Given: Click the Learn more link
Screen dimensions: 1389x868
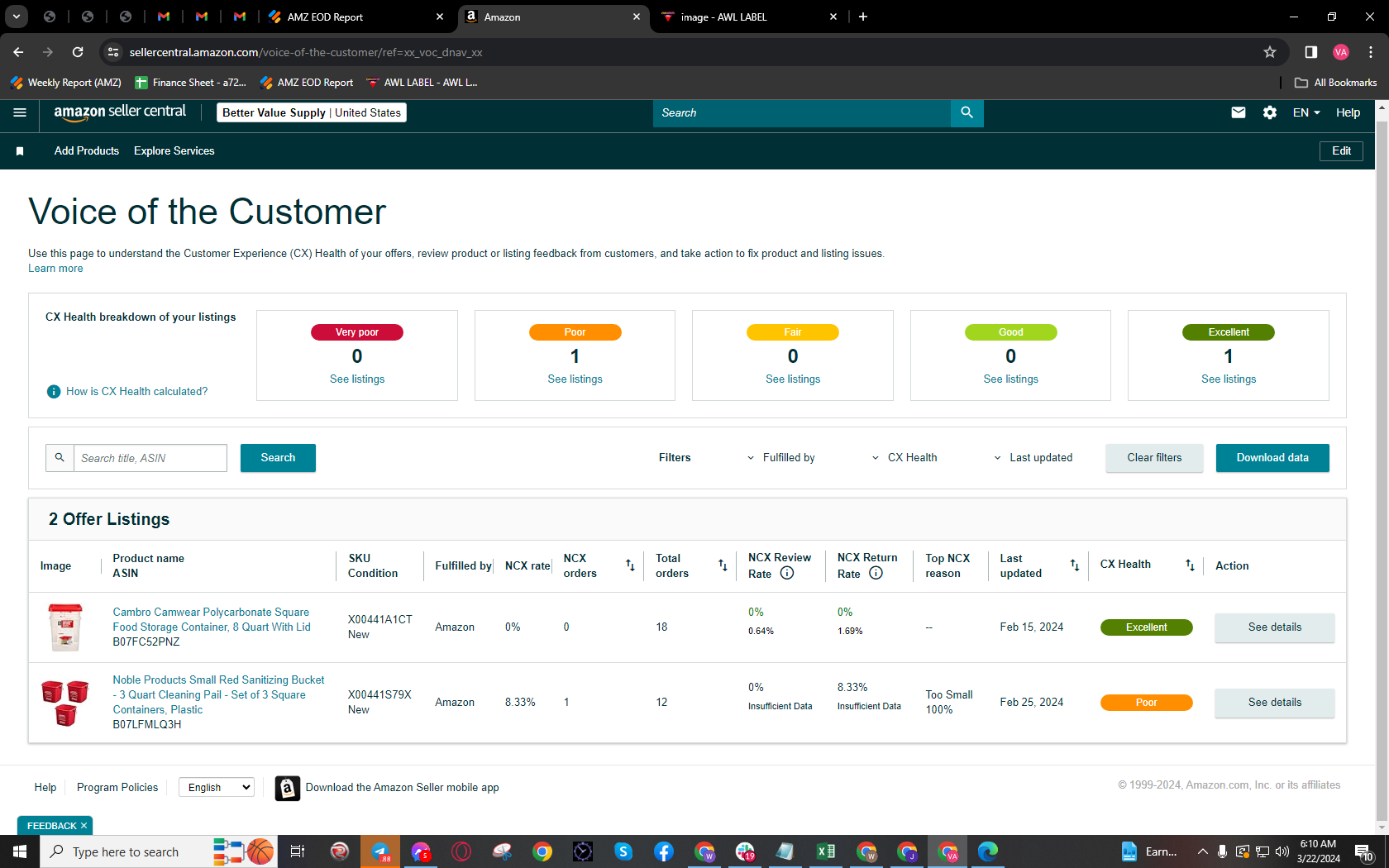Looking at the screenshot, I should point(55,269).
